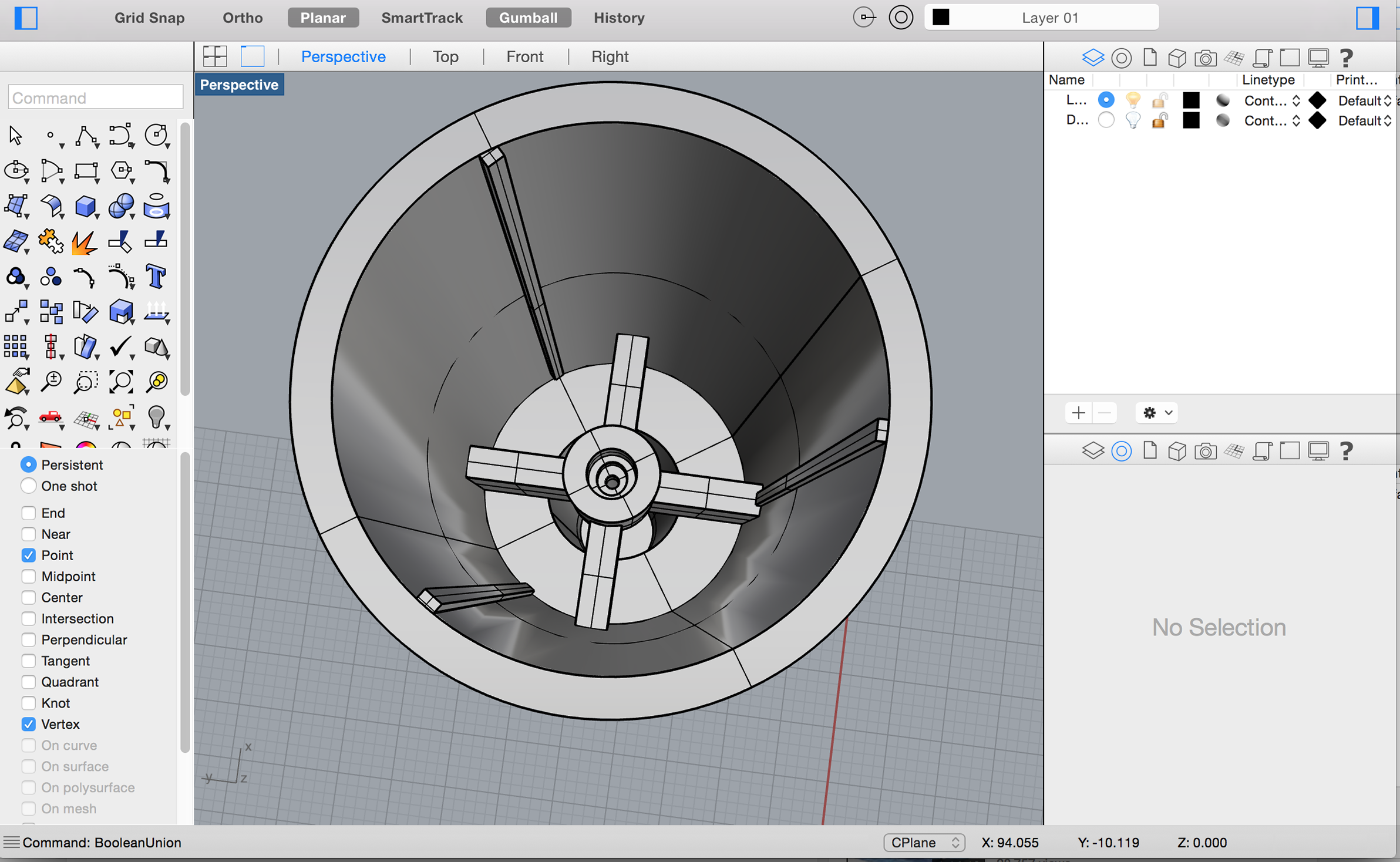The width and height of the screenshot is (1400, 862).
Task: Select the Polygon tool
Action: tap(122, 171)
